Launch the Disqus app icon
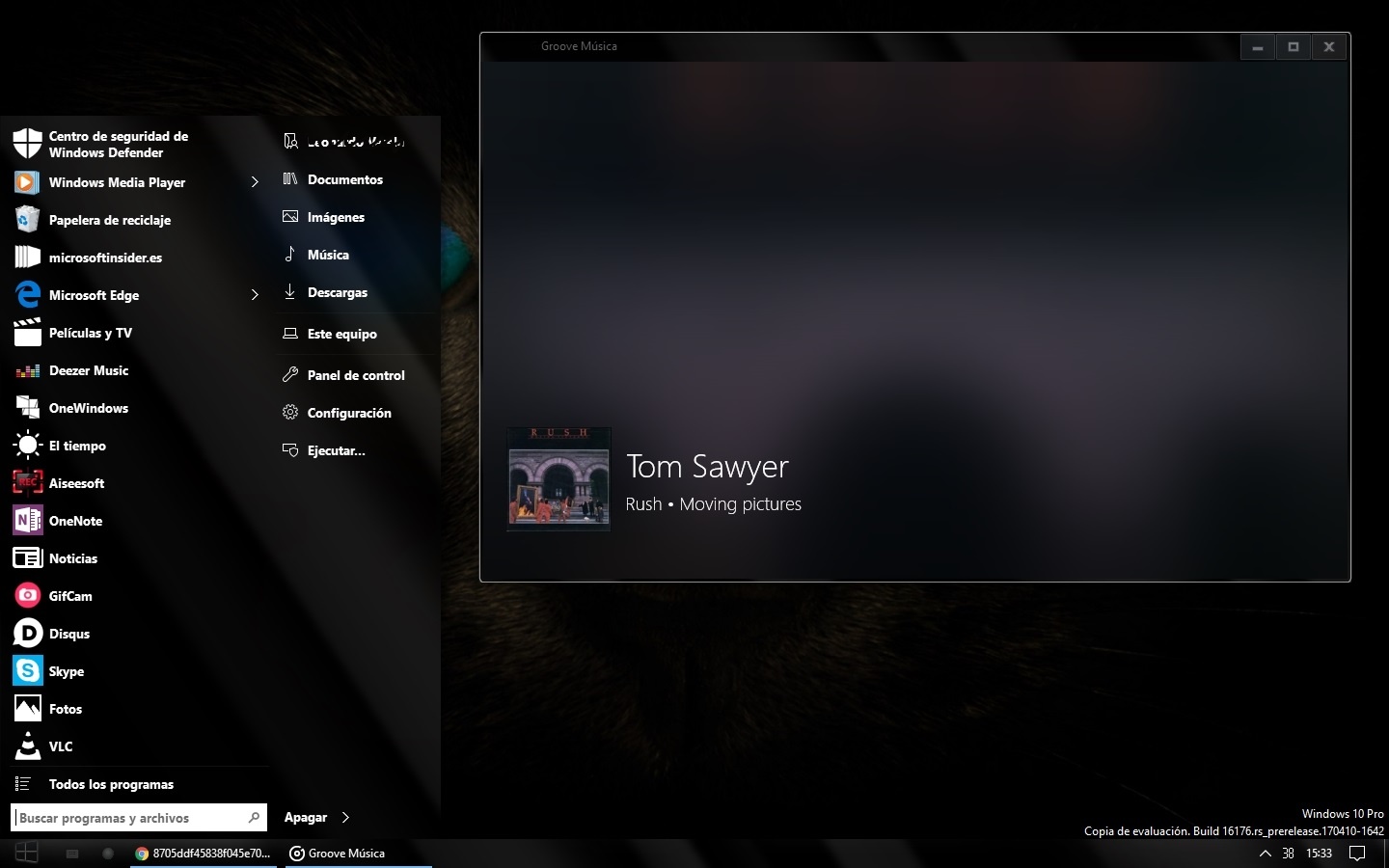The width and height of the screenshot is (1389, 868). [x=28, y=634]
